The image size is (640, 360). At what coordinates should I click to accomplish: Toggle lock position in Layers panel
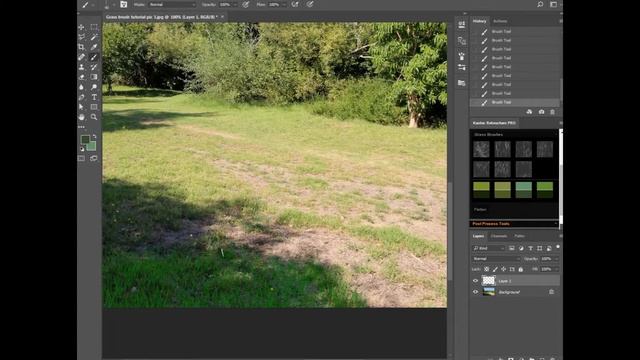(504, 269)
